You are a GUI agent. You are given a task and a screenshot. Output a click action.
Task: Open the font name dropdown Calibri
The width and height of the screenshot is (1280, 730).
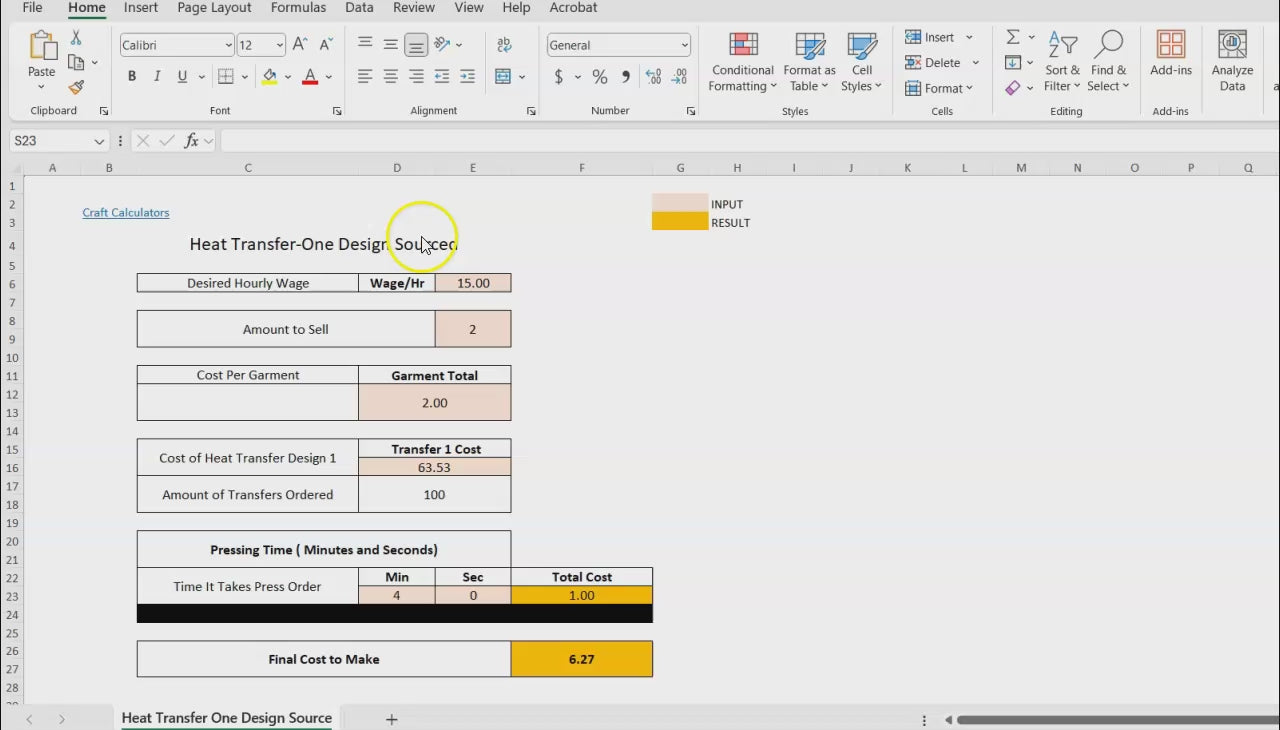point(228,45)
